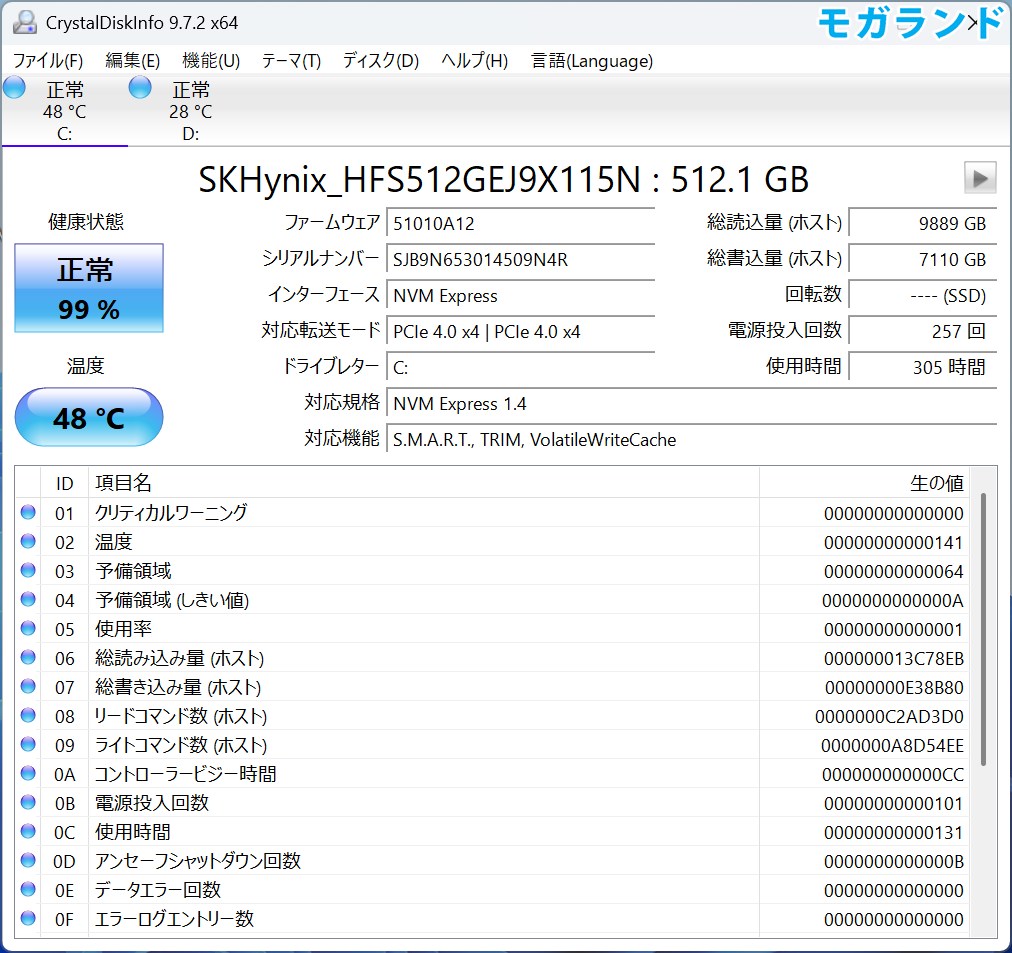The height and width of the screenshot is (953, 1012).
Task: Click the 48 °C temperature gauge
Action: click(x=88, y=417)
